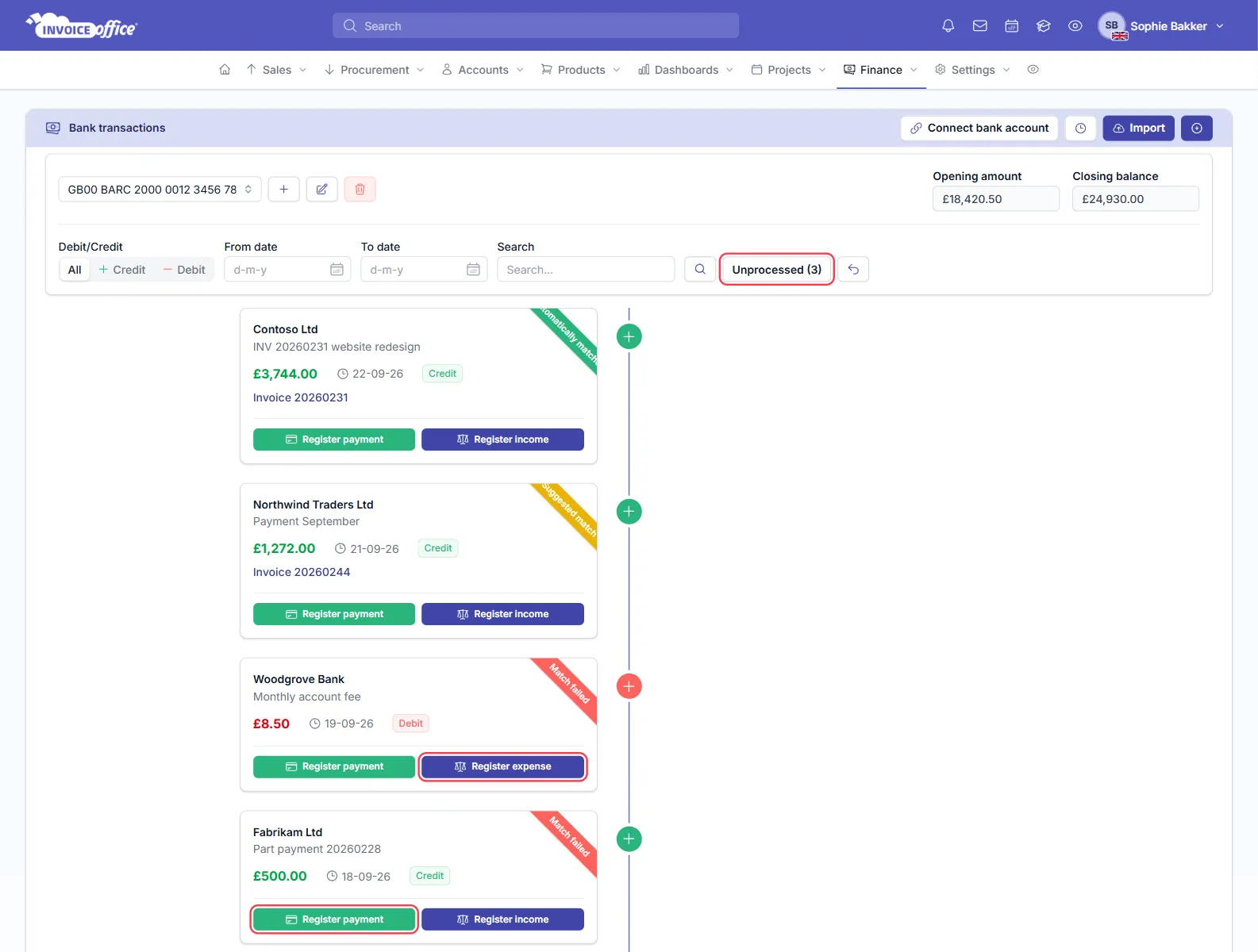1258x952 pixels.
Task: Click Connect bank account
Action: coord(979,129)
